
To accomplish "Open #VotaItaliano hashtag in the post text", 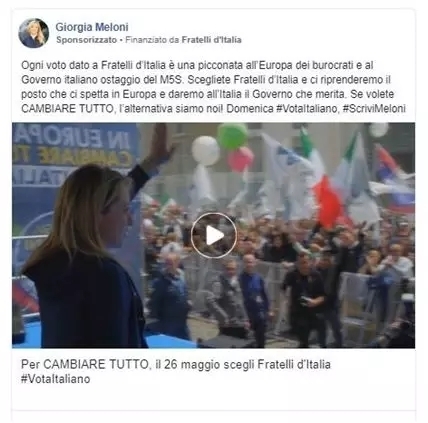I will pos(307,109).
